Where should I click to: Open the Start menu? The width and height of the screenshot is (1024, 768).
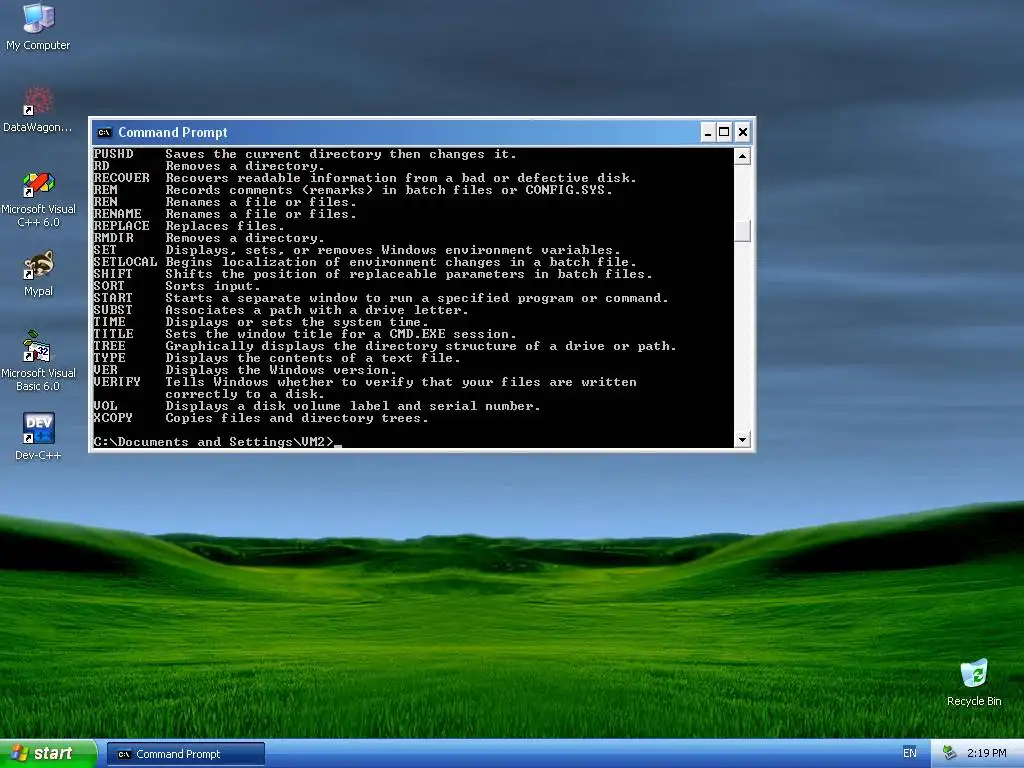coord(48,753)
